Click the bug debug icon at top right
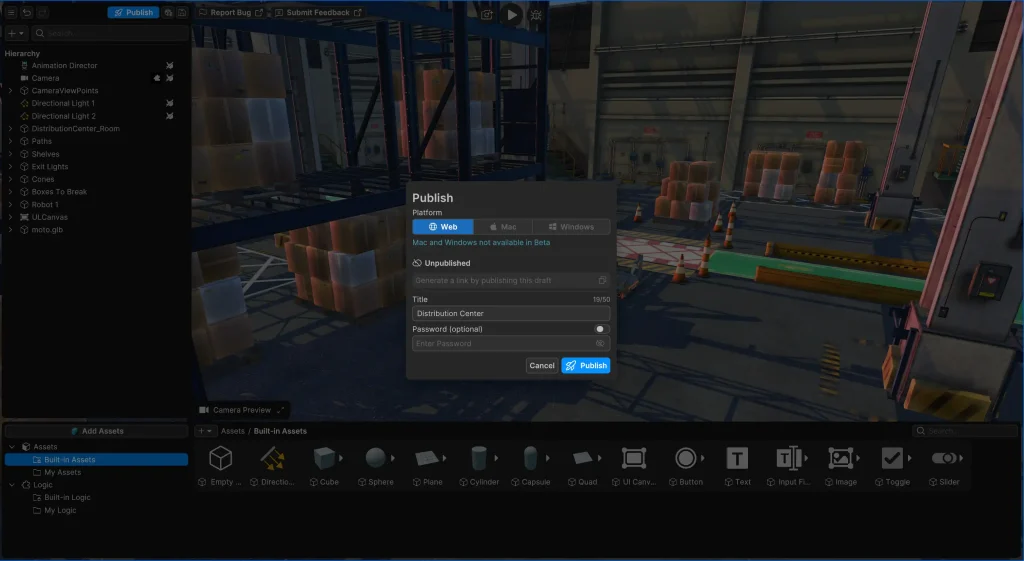The width and height of the screenshot is (1024, 561). tap(537, 14)
